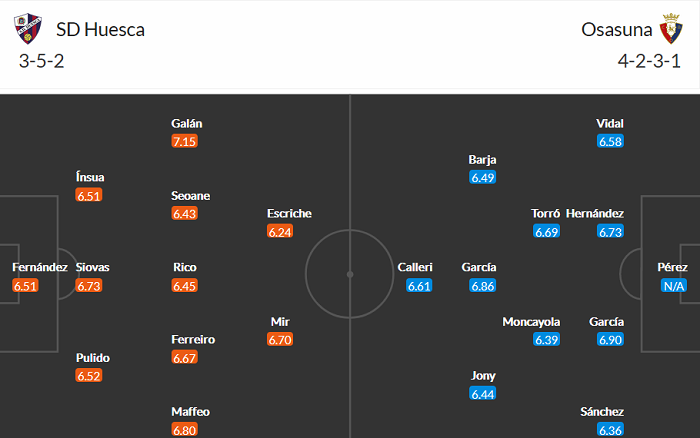Click Torró's 6.69 rating badge
This screenshot has width=700, height=438.
coord(546,231)
